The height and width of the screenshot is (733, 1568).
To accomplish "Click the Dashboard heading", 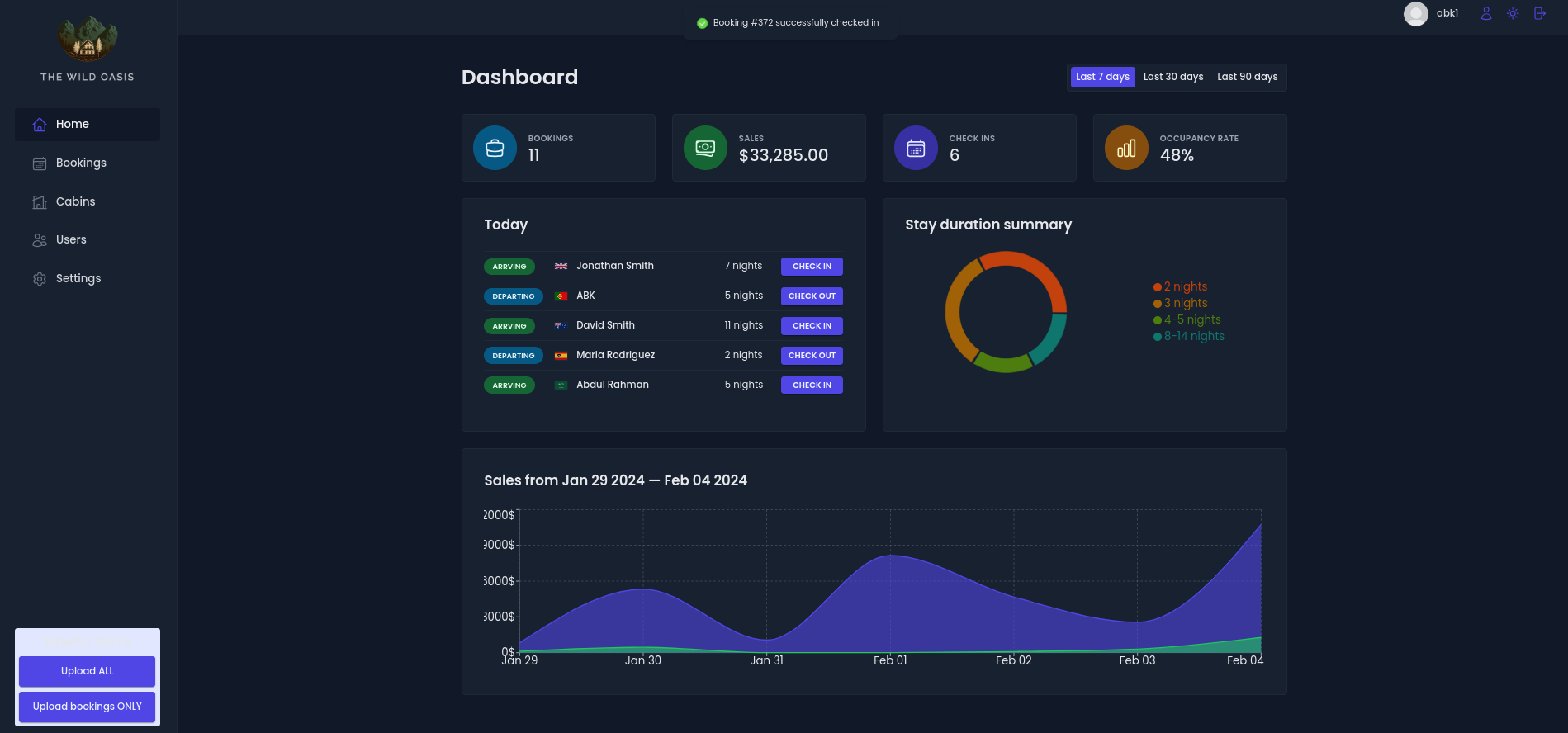I will click(519, 78).
